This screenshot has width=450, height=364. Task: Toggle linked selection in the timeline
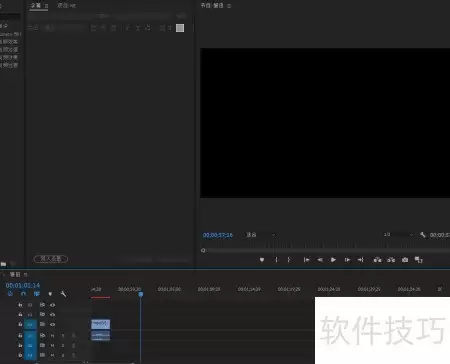click(x=37, y=294)
